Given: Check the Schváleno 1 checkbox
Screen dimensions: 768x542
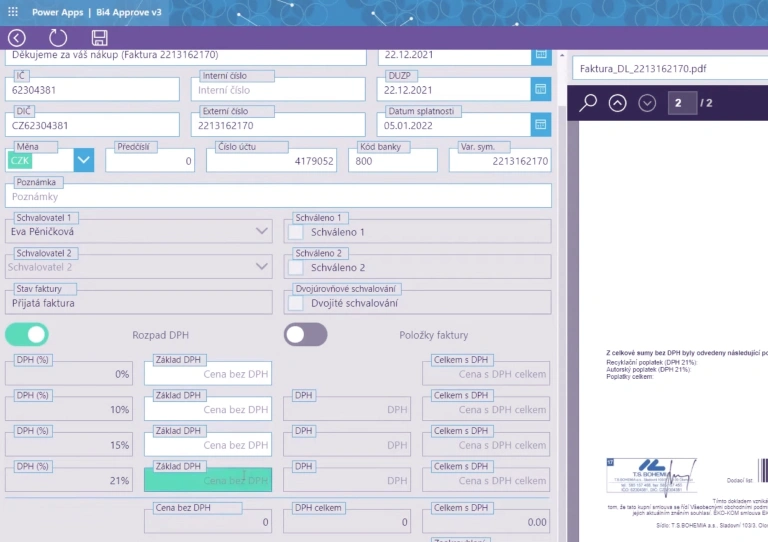Looking at the screenshot, I should (x=296, y=232).
